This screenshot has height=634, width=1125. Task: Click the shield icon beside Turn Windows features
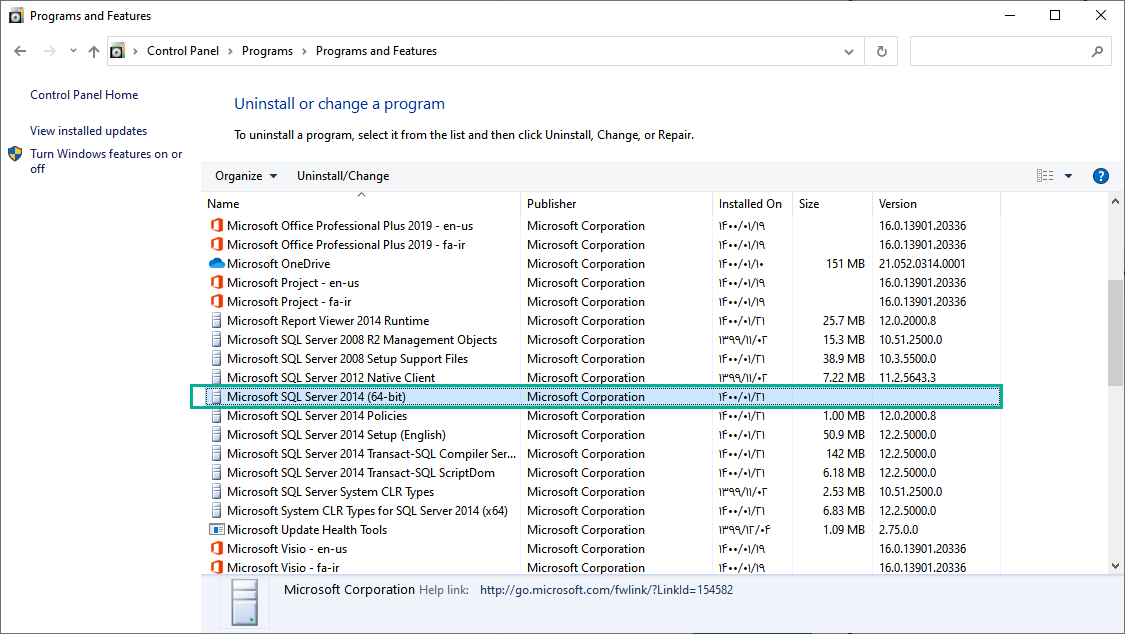click(15, 153)
